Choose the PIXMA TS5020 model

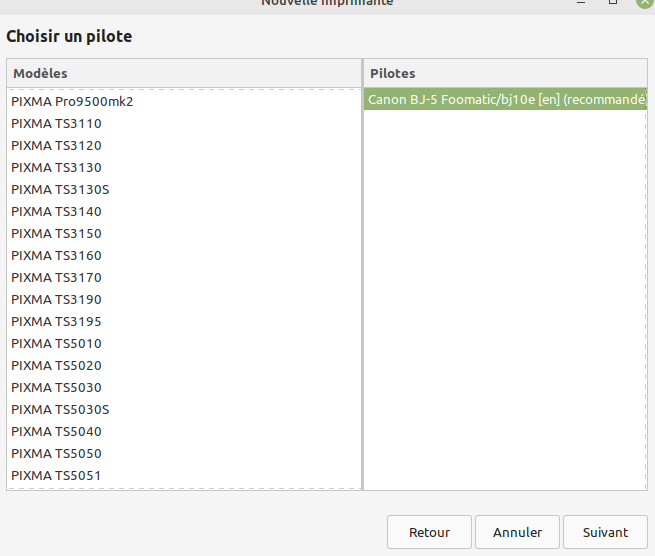(56, 365)
